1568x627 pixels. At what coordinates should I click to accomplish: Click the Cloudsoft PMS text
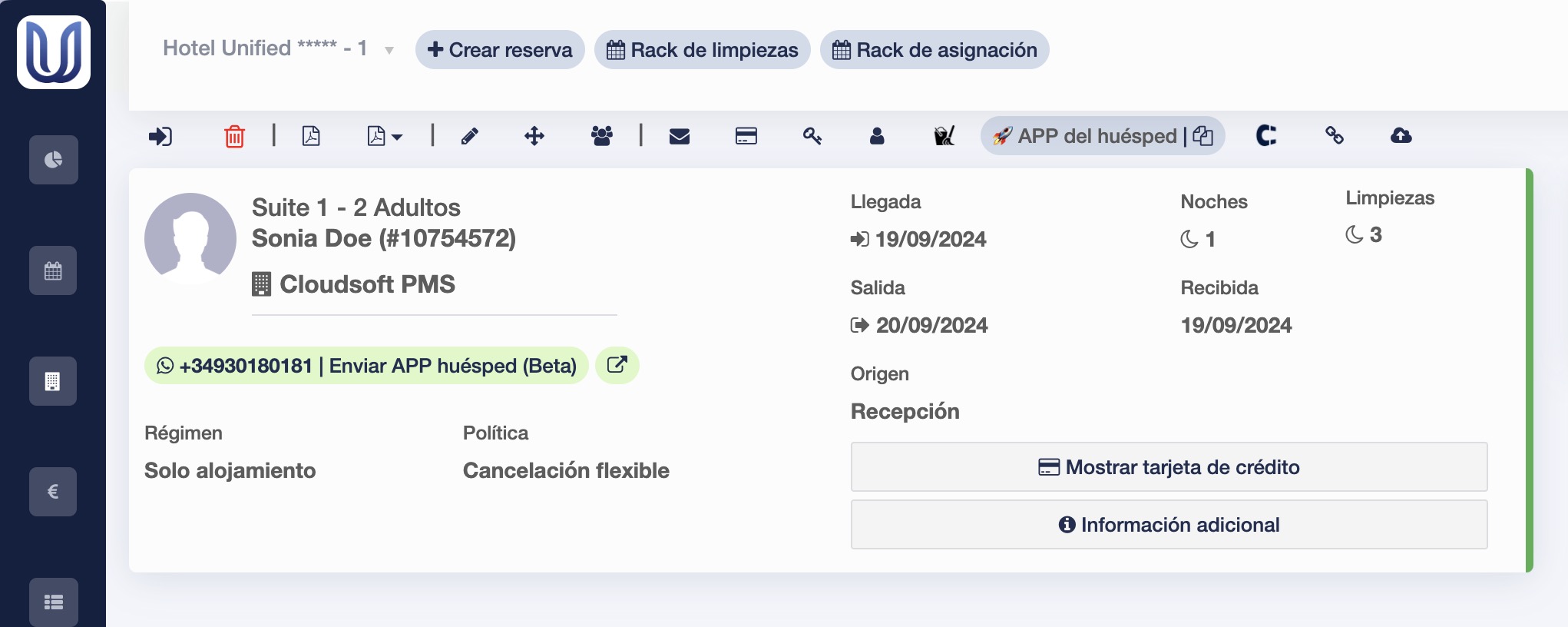click(x=367, y=284)
